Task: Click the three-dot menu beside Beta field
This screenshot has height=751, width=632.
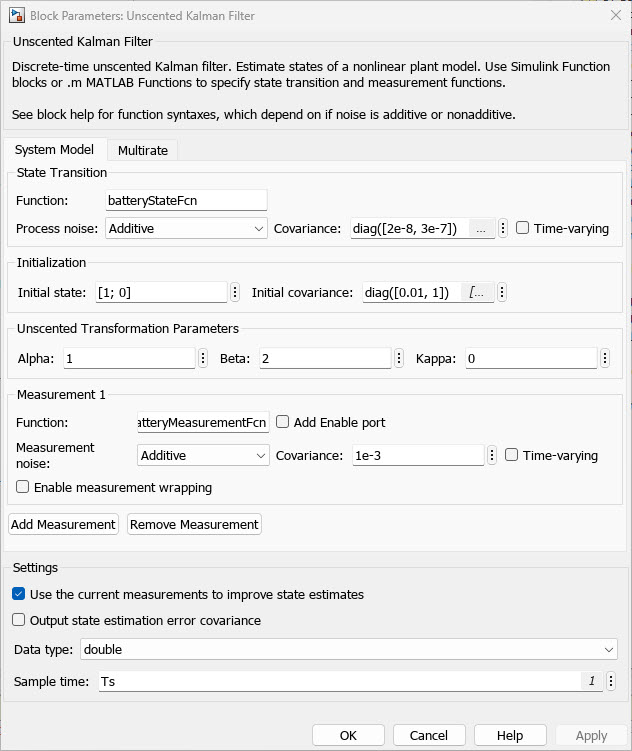Action: (399, 358)
